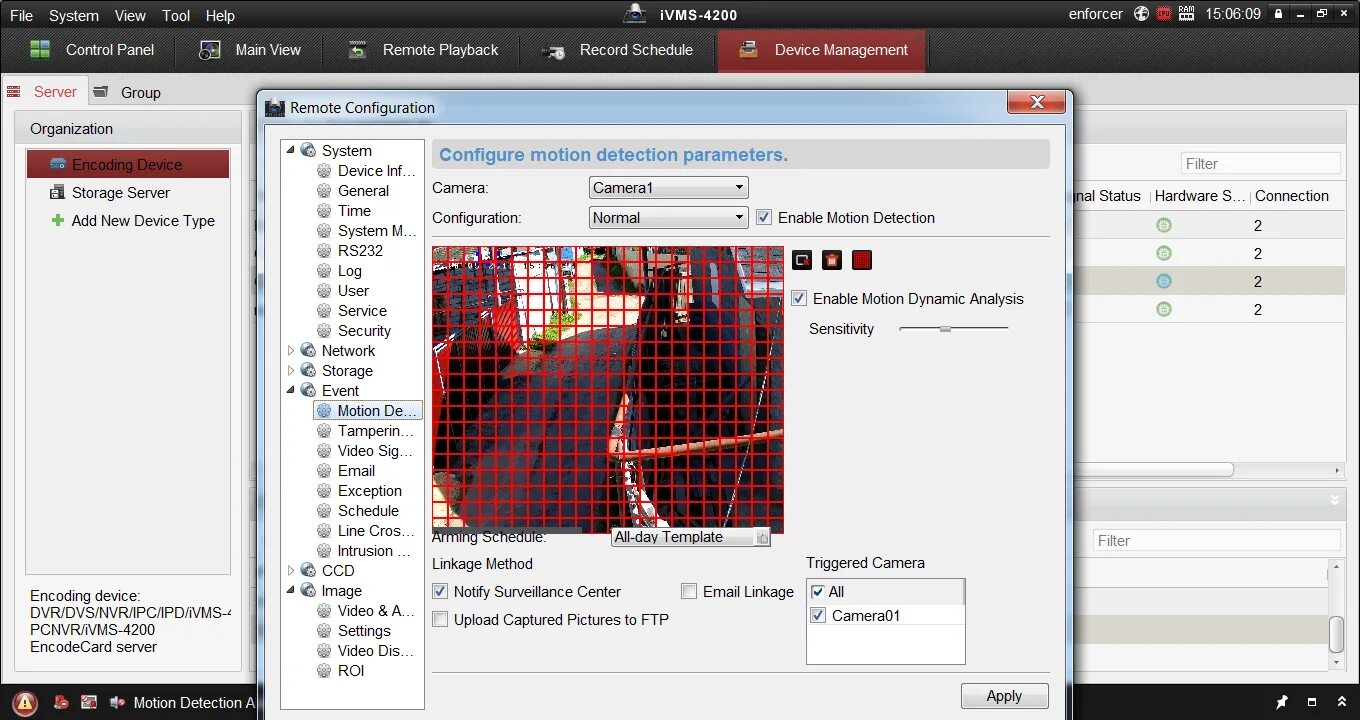The image size is (1360, 720).
Task: Click the alarm pop-up image disable icon
Action: click(x=89, y=703)
